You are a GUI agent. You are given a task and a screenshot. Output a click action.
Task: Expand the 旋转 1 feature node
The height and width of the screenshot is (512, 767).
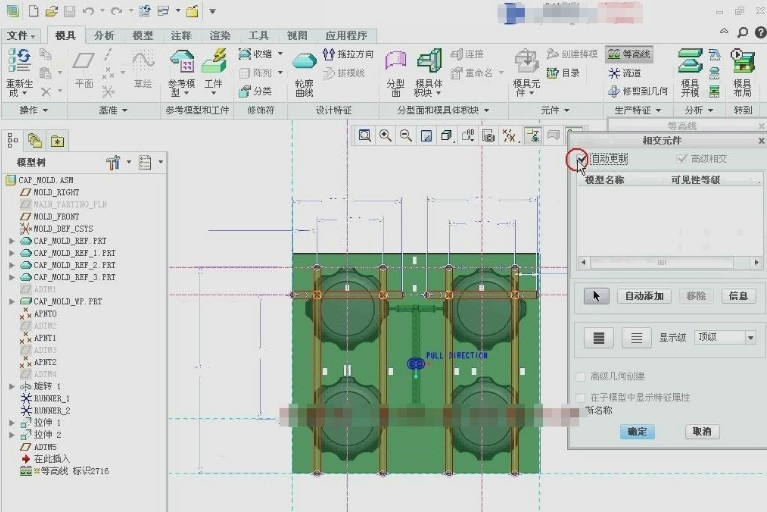[12, 386]
